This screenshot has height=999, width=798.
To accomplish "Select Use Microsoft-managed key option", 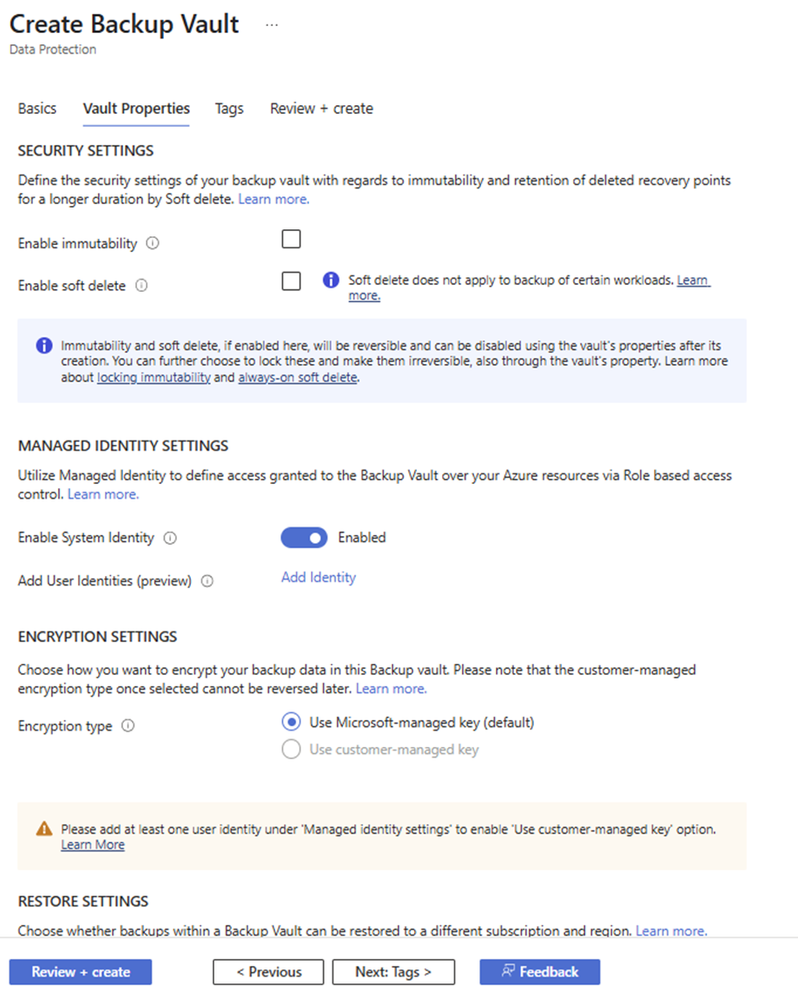I will (290, 721).
